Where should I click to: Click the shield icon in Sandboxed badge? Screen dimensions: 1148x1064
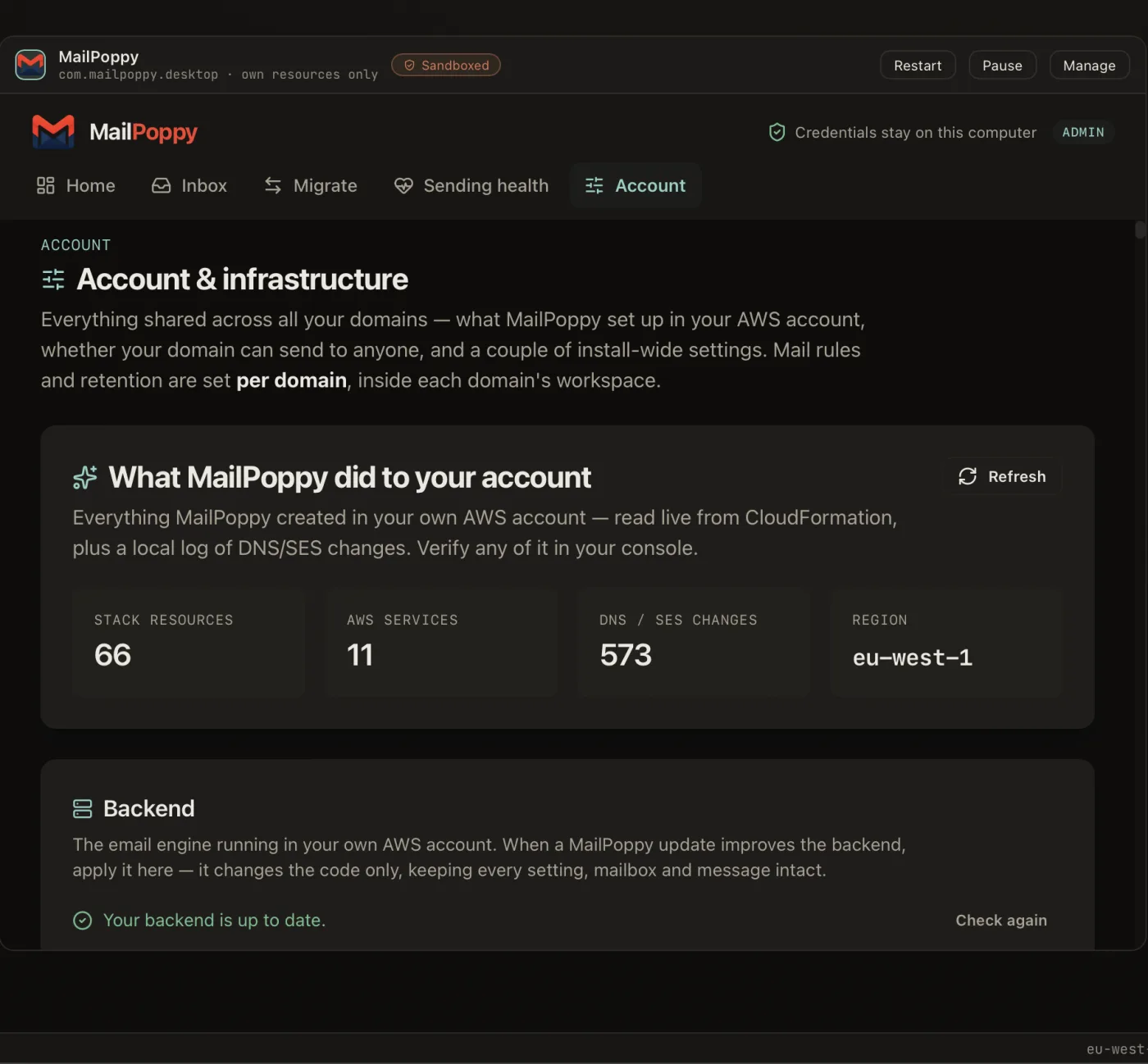409,65
